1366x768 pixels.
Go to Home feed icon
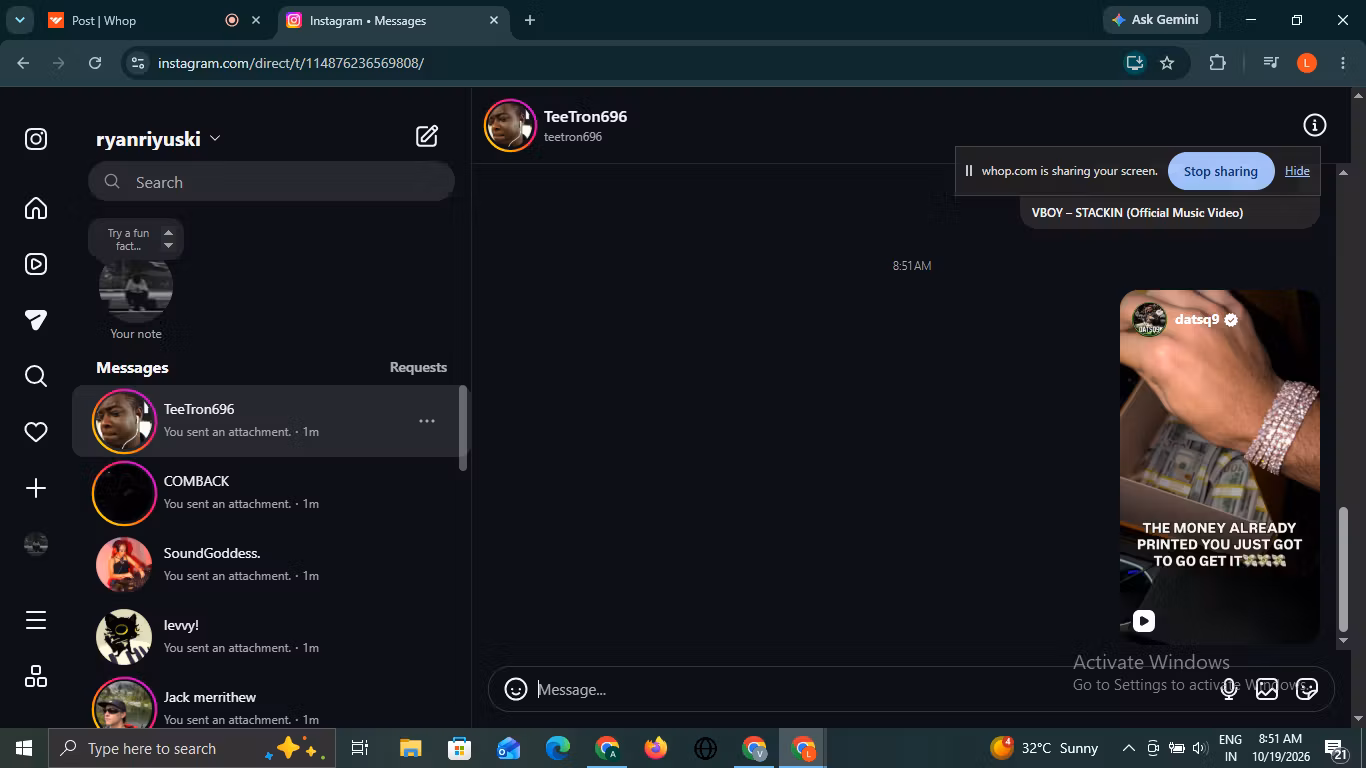[36, 208]
